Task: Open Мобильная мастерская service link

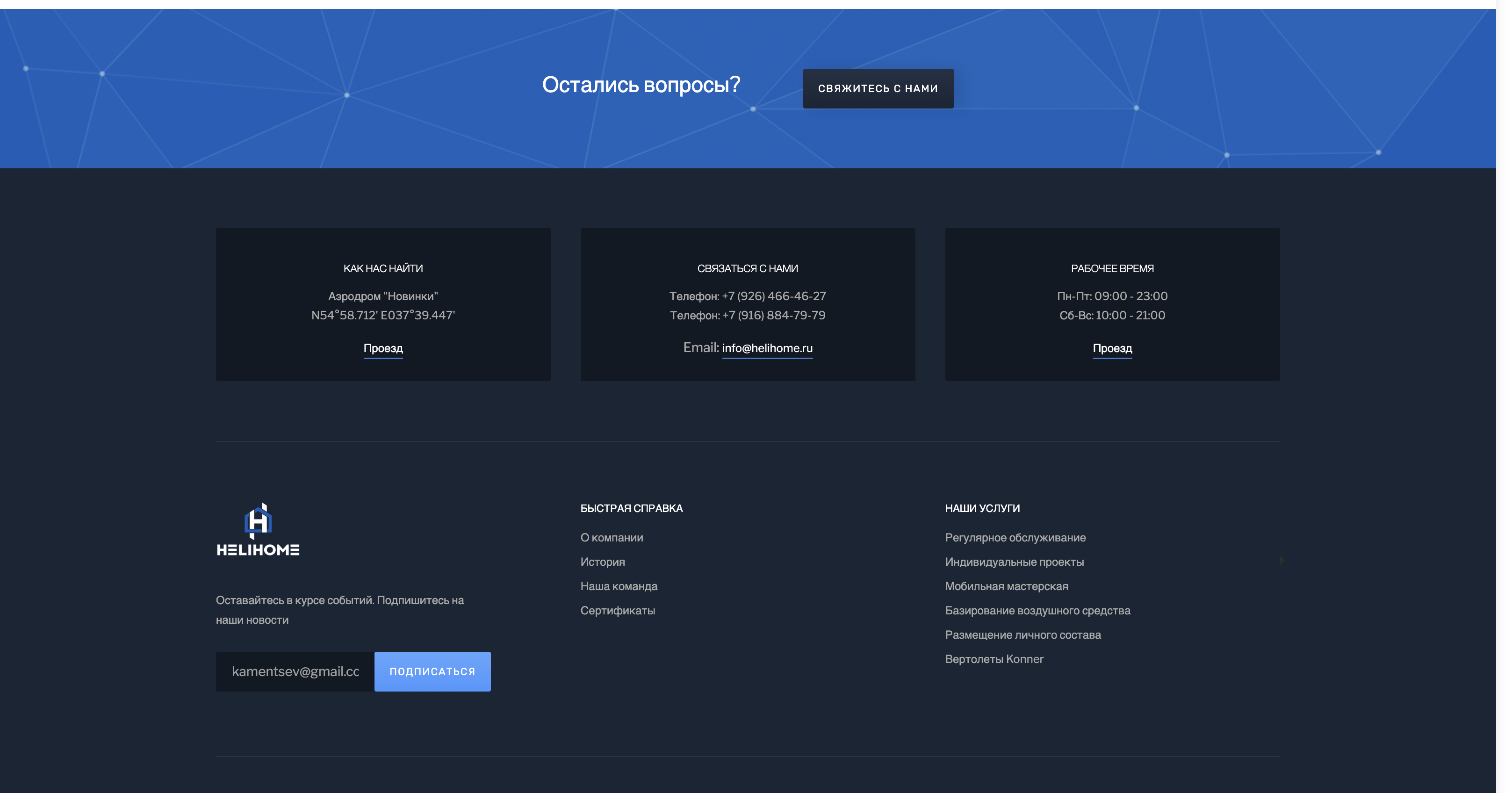Action: coord(1006,586)
